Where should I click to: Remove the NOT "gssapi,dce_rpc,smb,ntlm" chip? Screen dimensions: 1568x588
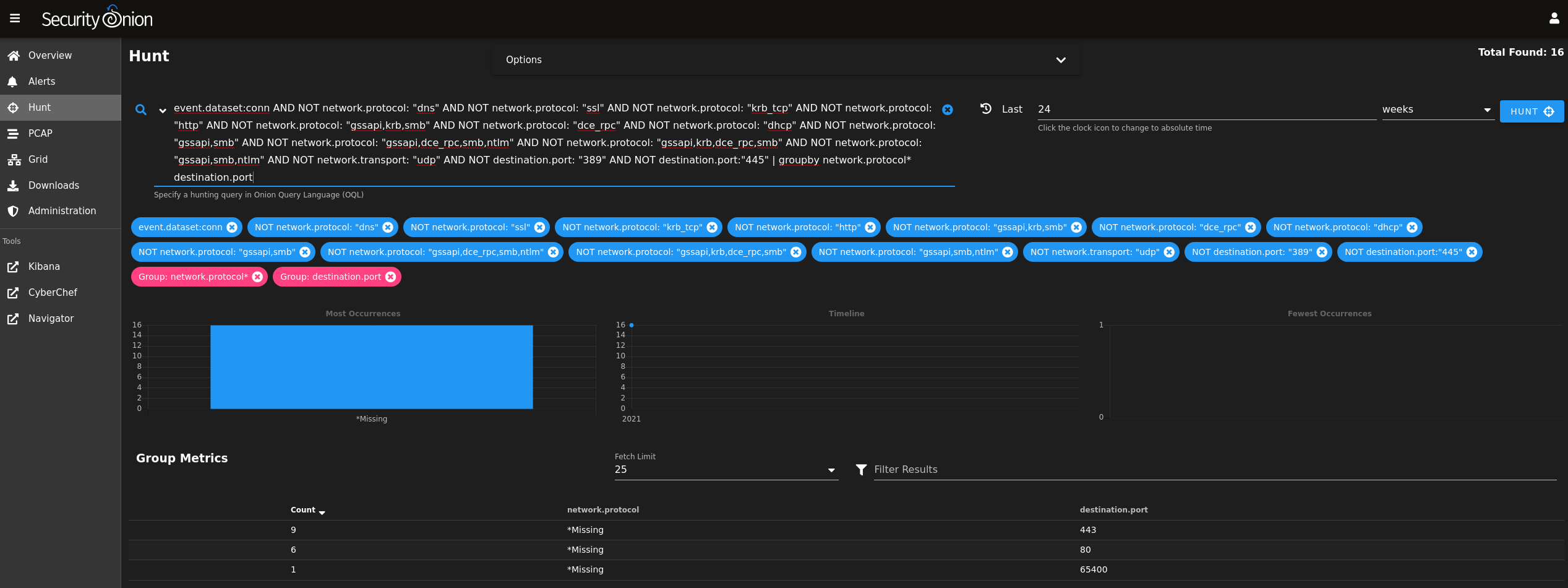coord(554,252)
